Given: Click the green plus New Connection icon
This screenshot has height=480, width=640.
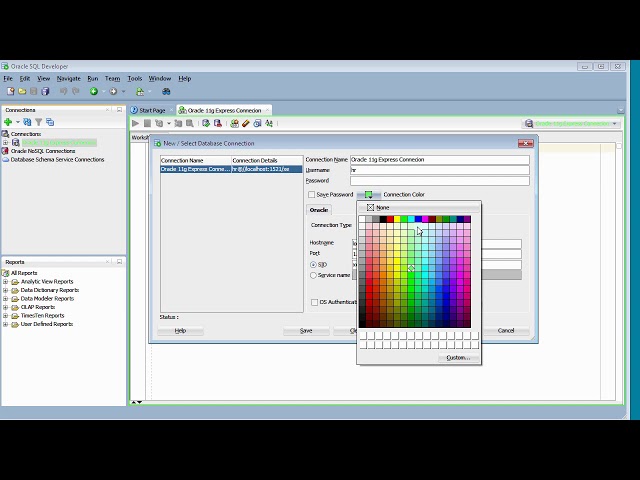Looking at the screenshot, I should click(8, 122).
